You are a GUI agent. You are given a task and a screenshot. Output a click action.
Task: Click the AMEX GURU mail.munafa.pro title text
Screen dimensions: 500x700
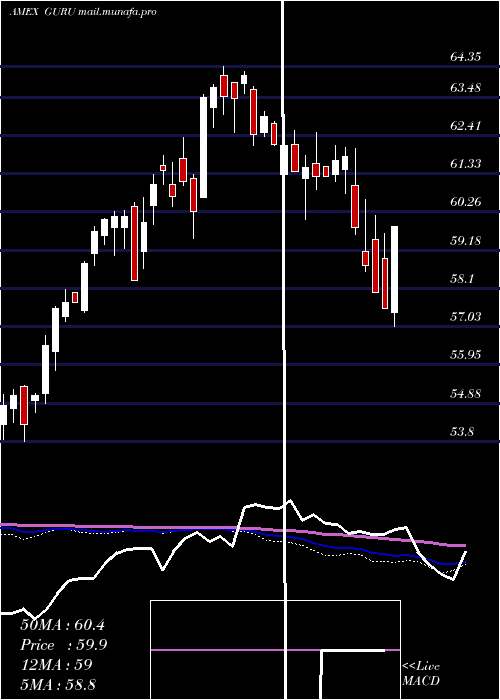tap(83, 12)
